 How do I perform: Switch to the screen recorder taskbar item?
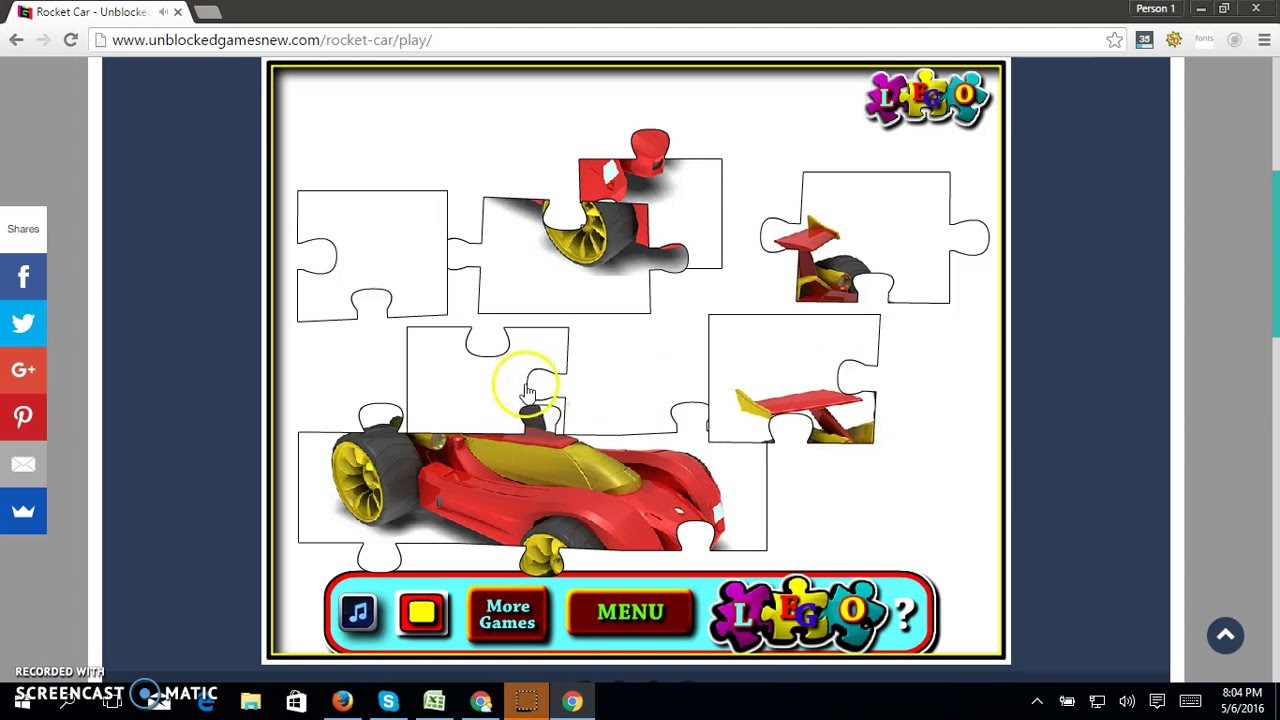click(526, 702)
